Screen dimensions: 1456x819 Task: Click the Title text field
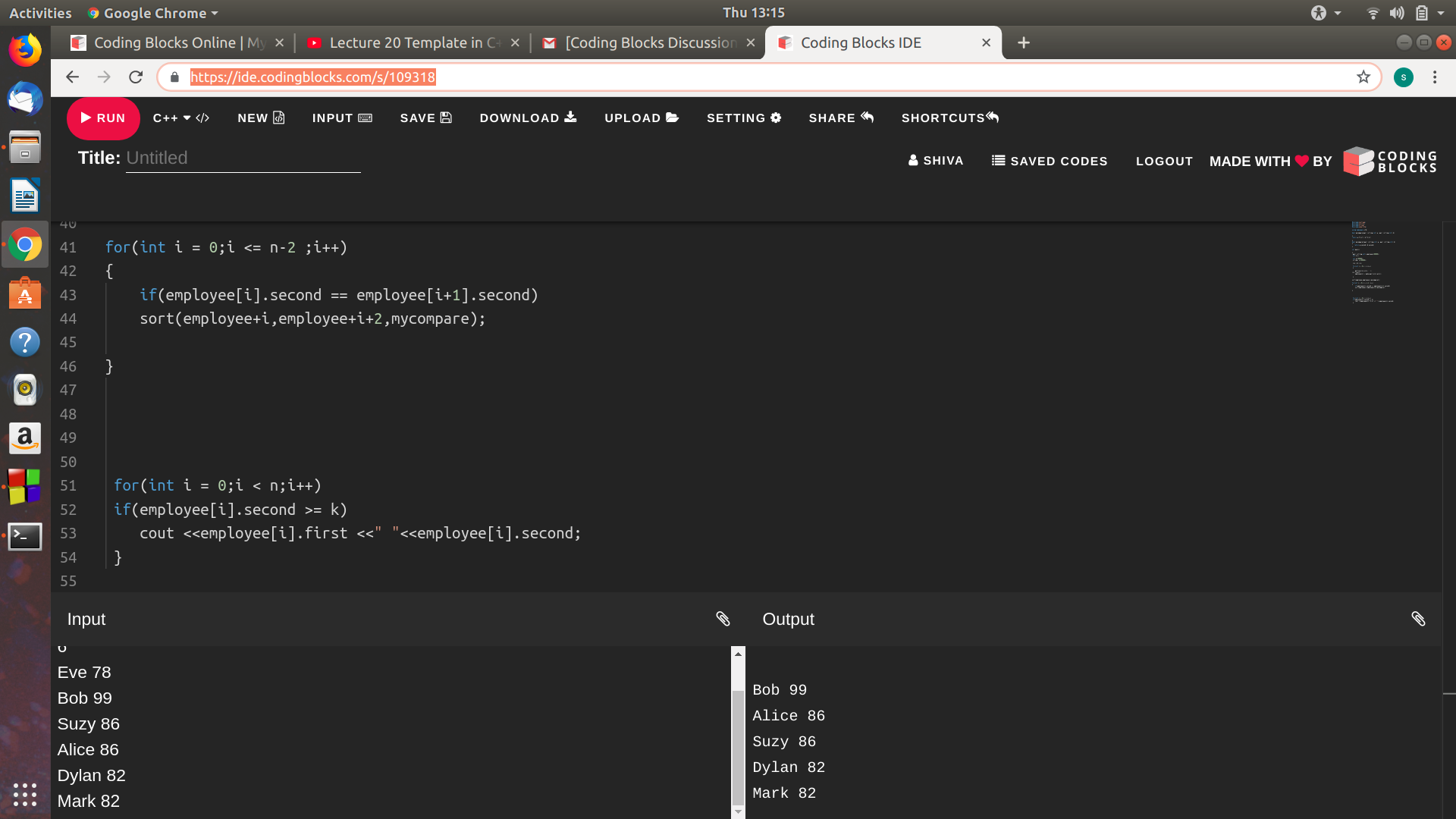[243, 158]
